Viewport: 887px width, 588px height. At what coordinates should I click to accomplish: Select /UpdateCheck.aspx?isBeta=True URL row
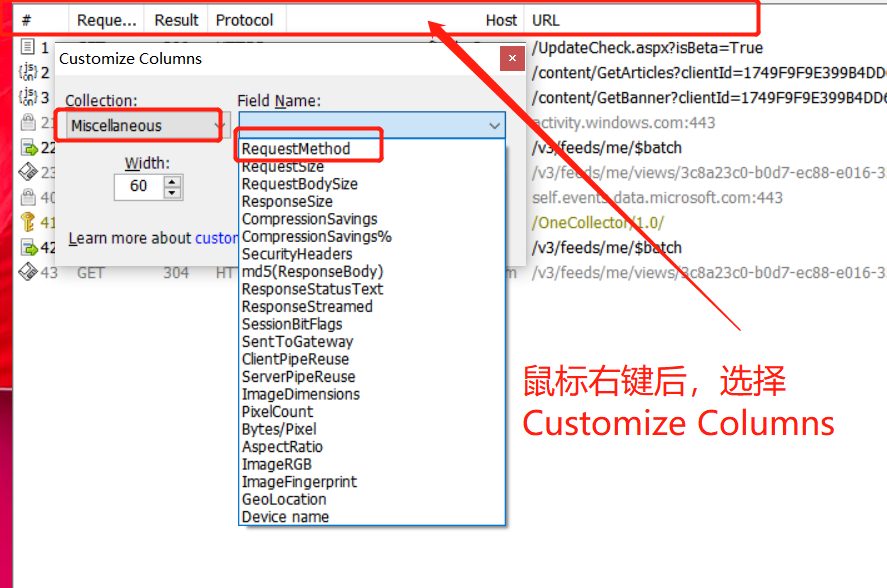[x=647, y=48]
